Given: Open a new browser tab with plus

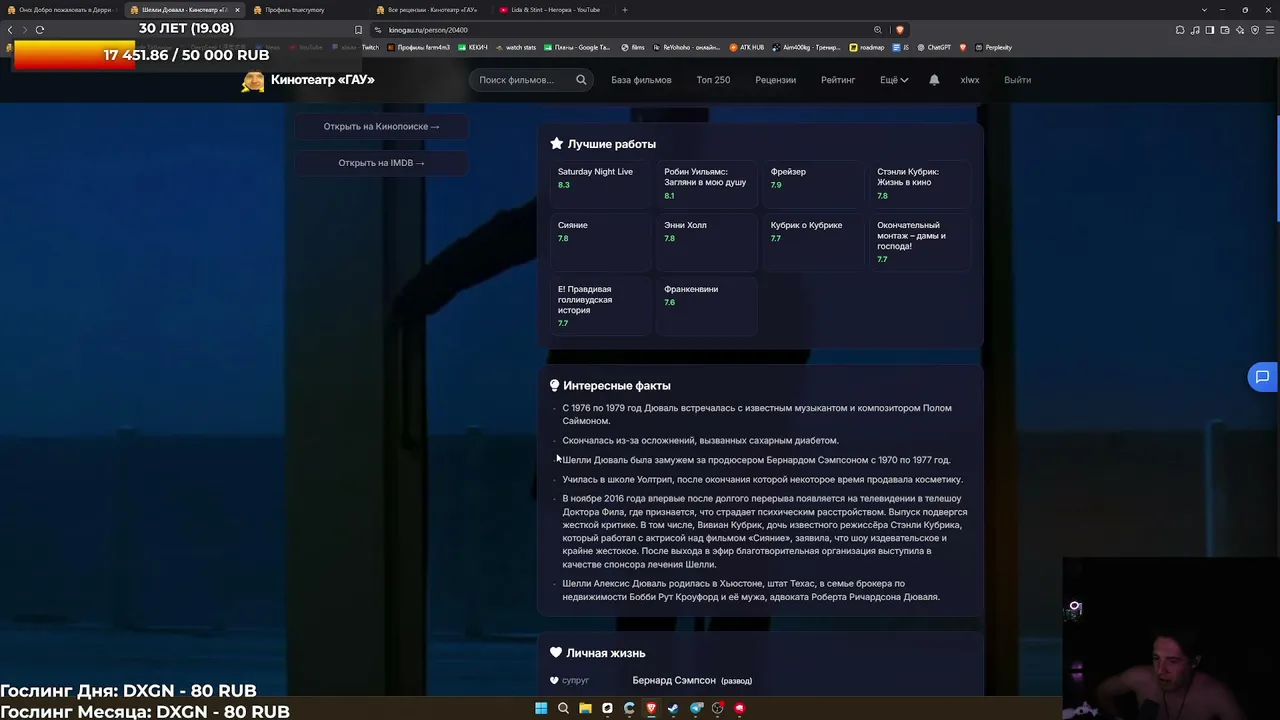Looking at the screenshot, I should 625,10.
